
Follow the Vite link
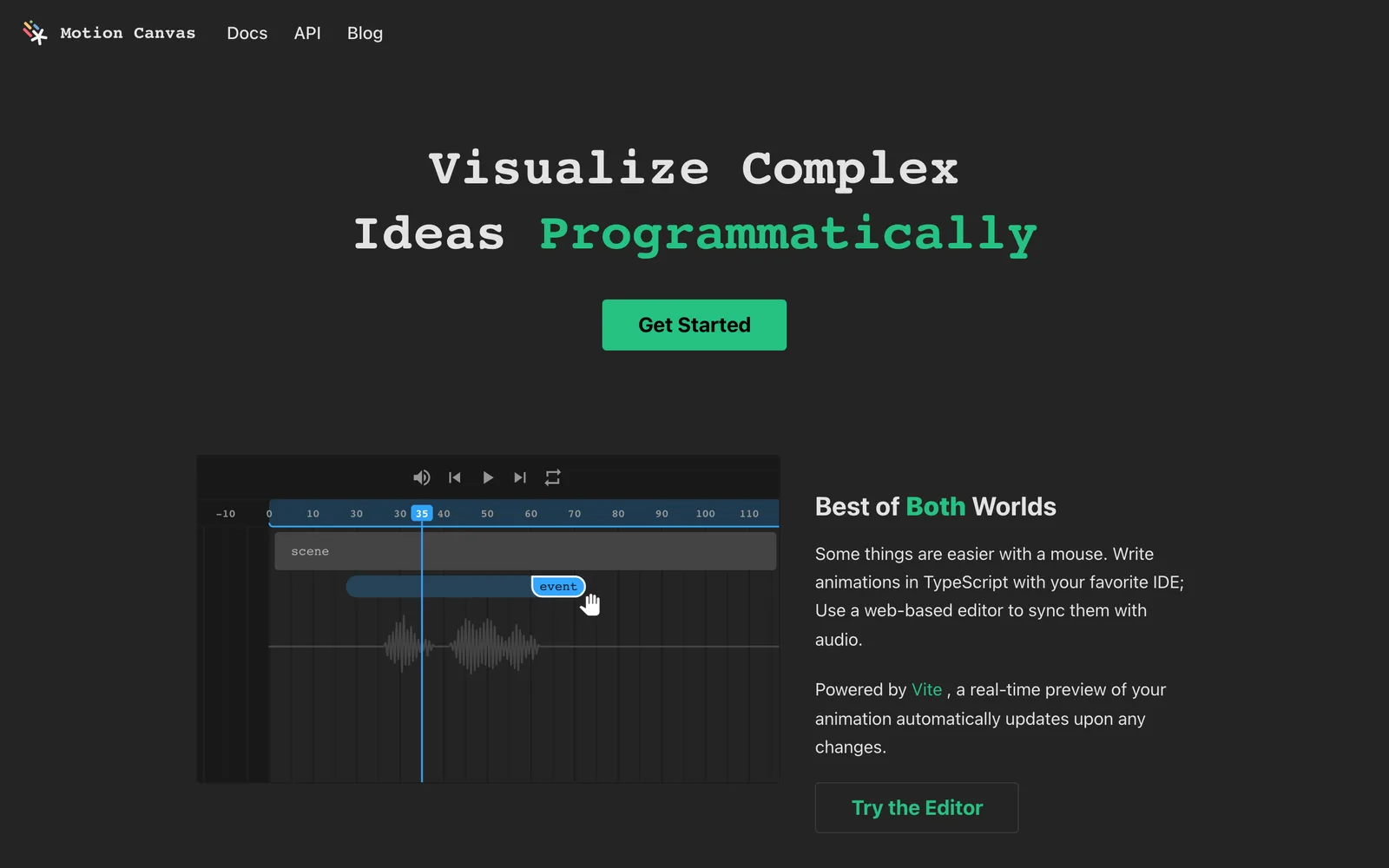point(926,689)
